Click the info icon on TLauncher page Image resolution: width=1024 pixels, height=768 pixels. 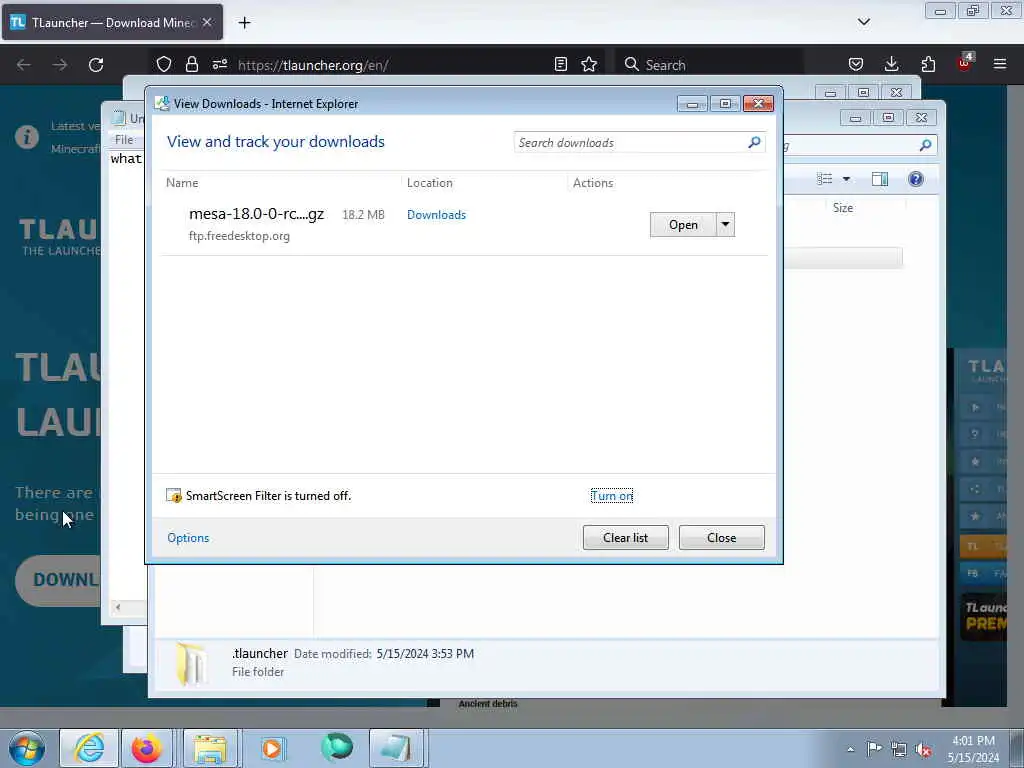27,137
